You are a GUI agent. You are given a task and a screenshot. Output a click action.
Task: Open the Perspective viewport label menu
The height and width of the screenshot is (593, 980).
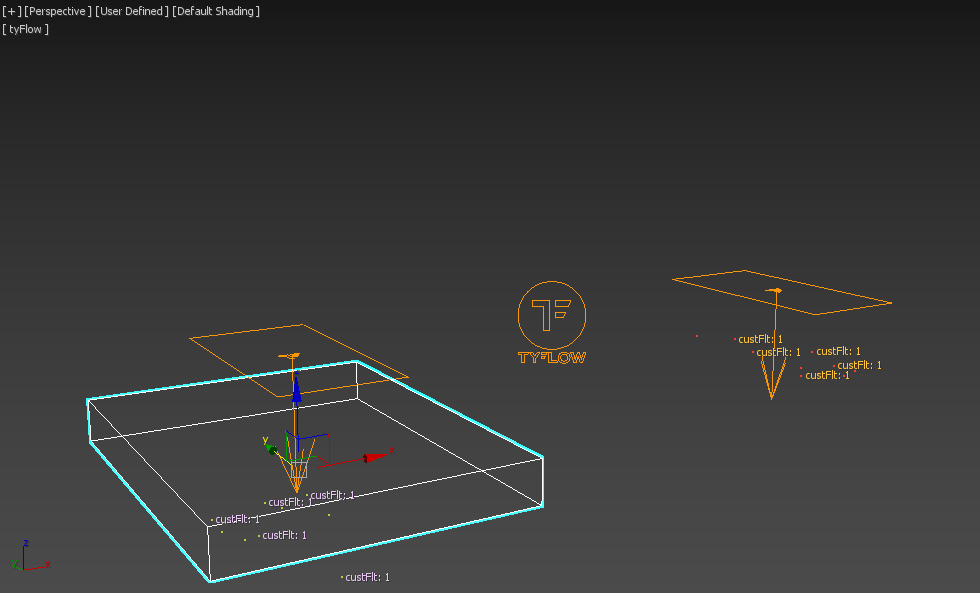56,11
